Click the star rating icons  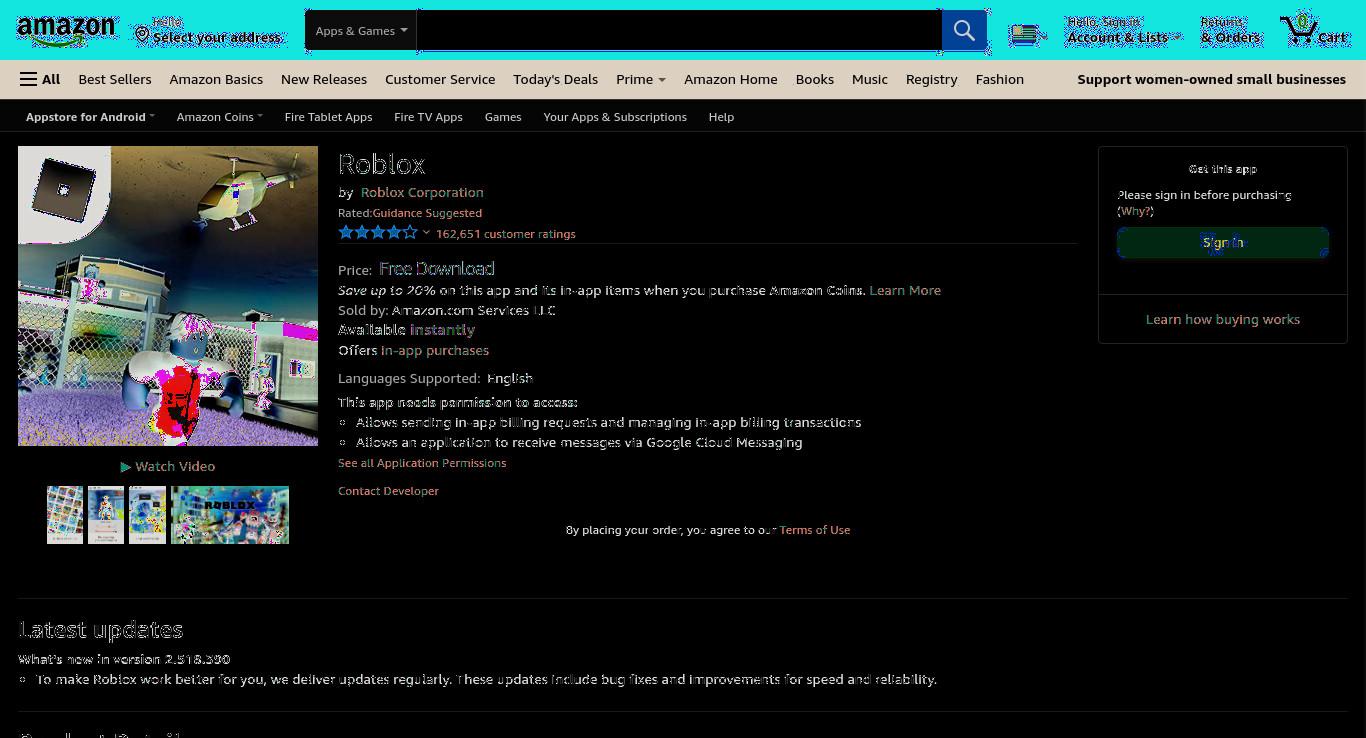pos(378,233)
